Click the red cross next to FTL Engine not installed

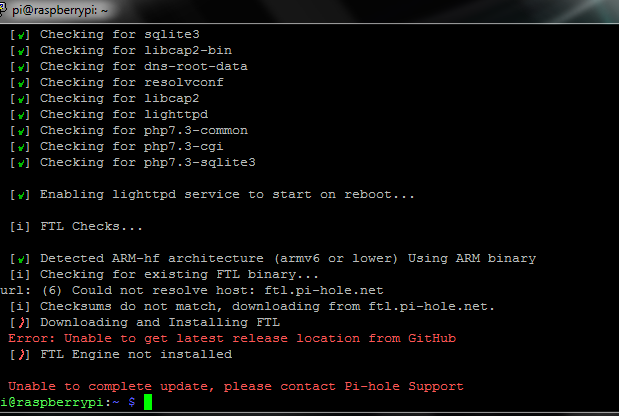[x=22, y=355]
